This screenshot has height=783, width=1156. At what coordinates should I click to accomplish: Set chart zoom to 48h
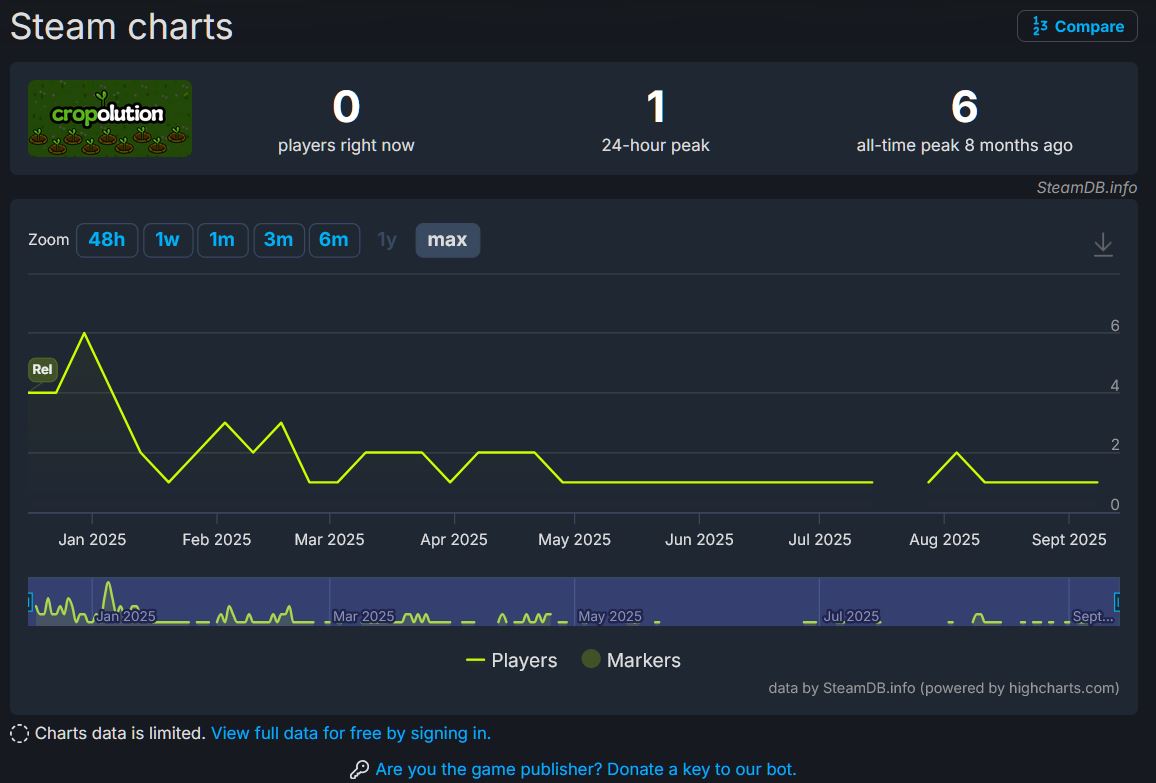(x=107, y=240)
